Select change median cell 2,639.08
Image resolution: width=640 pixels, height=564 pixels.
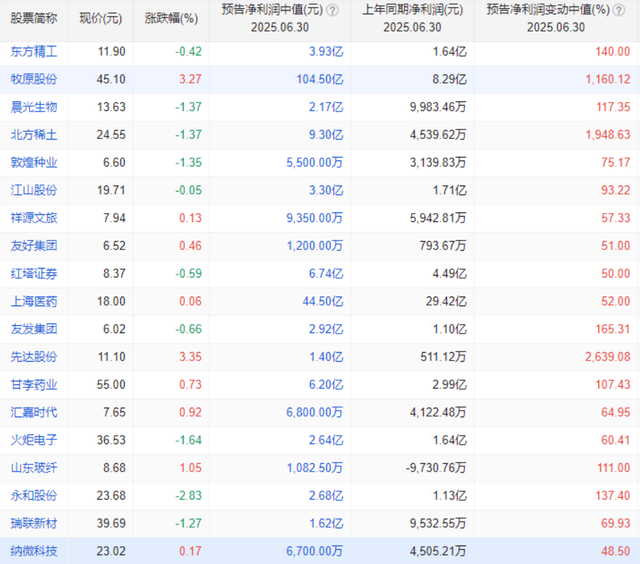click(608, 357)
